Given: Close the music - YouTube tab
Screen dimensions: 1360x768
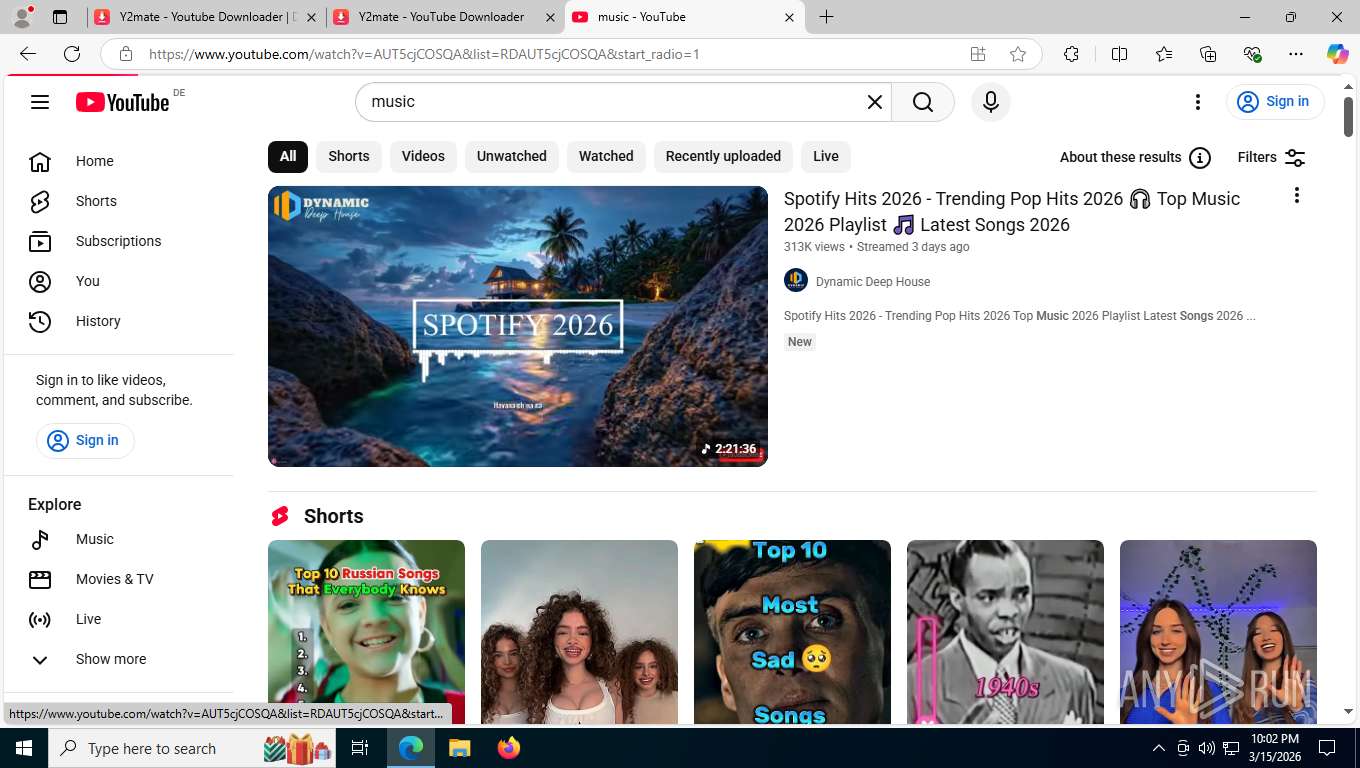Looking at the screenshot, I should 789,17.
